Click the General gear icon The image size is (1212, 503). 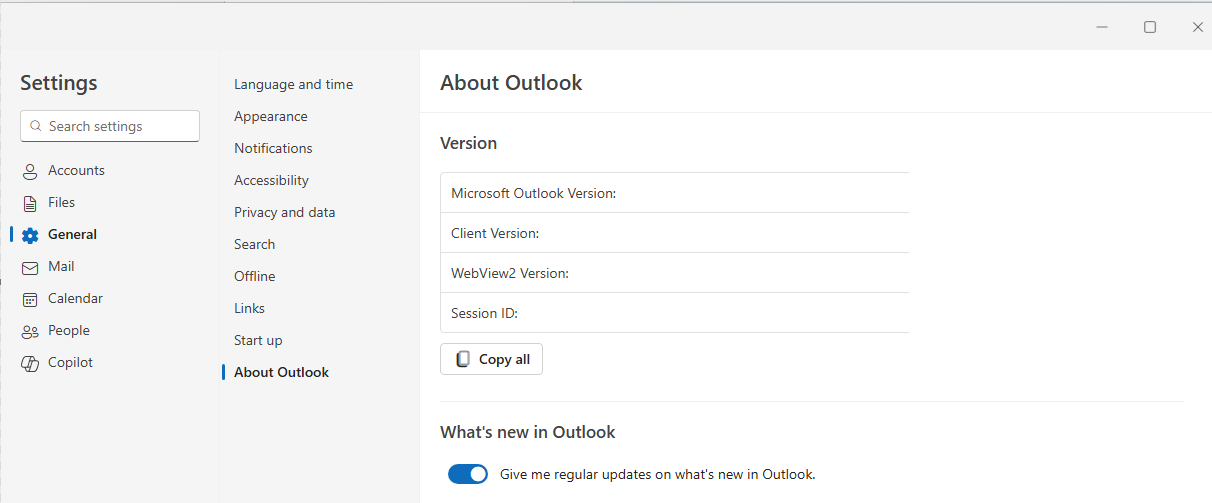(x=30, y=235)
